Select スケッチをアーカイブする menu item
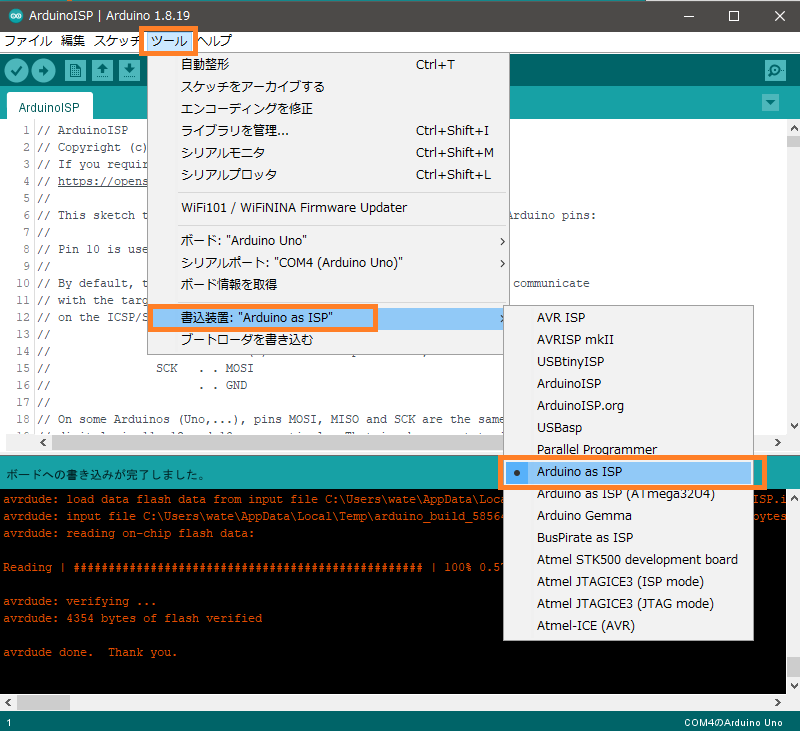 click(329, 87)
